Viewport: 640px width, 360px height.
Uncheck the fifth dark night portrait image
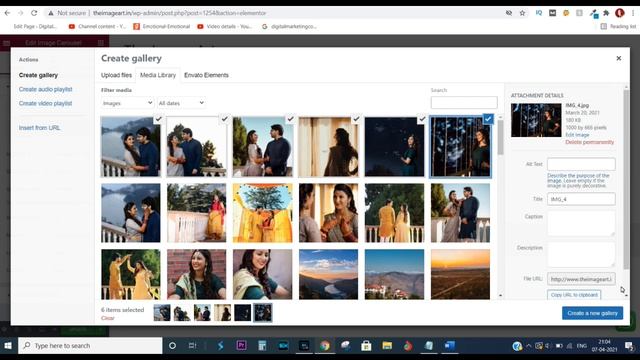422,119
